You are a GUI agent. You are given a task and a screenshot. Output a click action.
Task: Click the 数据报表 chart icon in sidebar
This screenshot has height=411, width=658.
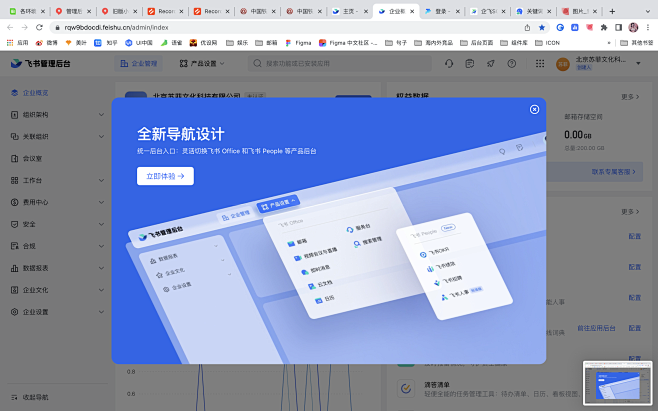tap(12, 268)
